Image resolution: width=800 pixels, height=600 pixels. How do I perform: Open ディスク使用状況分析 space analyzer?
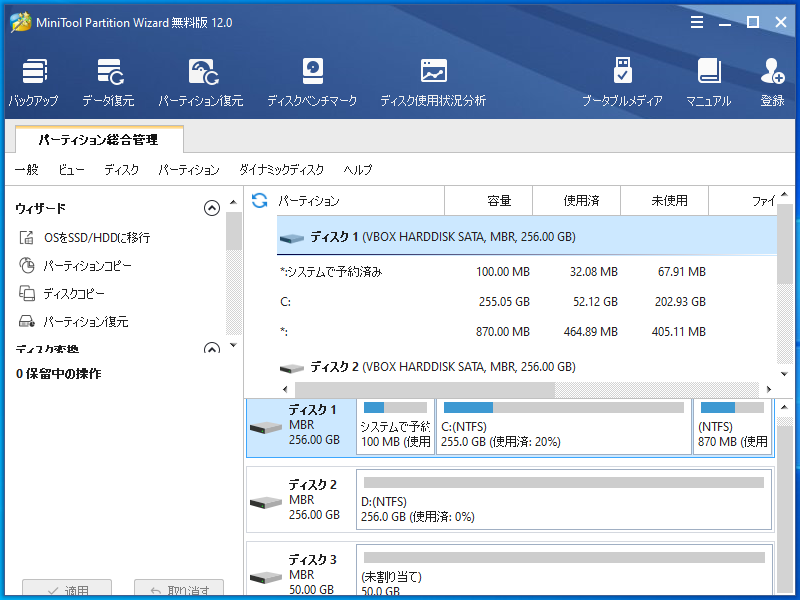(433, 82)
